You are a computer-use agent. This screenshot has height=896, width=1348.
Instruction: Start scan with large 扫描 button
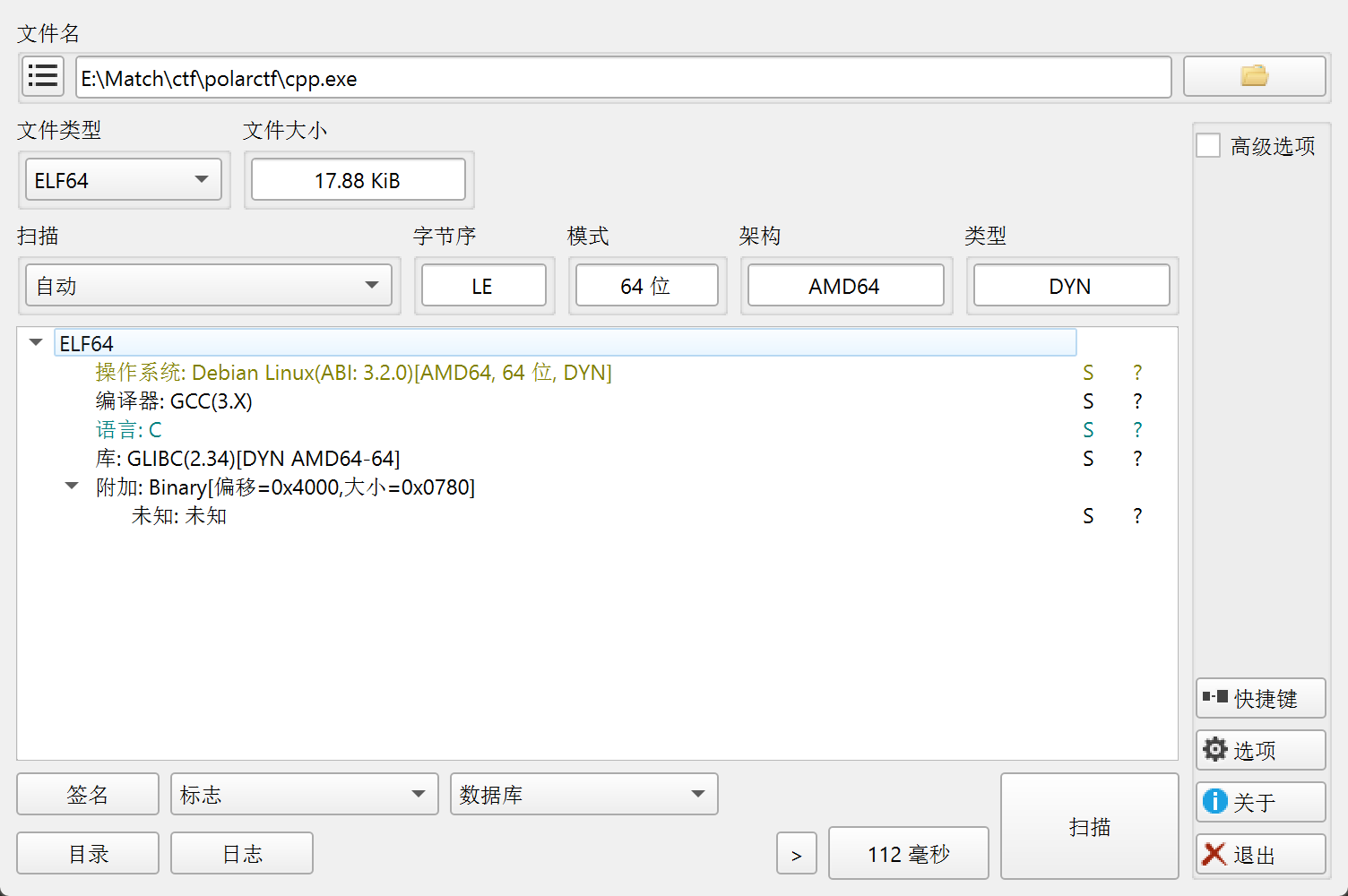(1090, 826)
